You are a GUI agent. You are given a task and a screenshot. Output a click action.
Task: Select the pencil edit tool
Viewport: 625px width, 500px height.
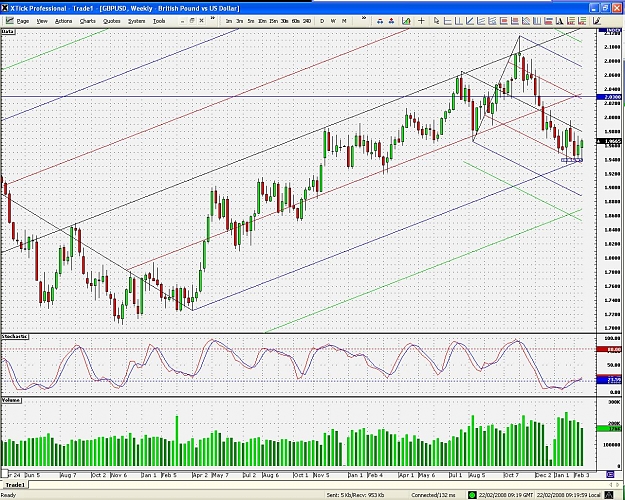(x=596, y=21)
